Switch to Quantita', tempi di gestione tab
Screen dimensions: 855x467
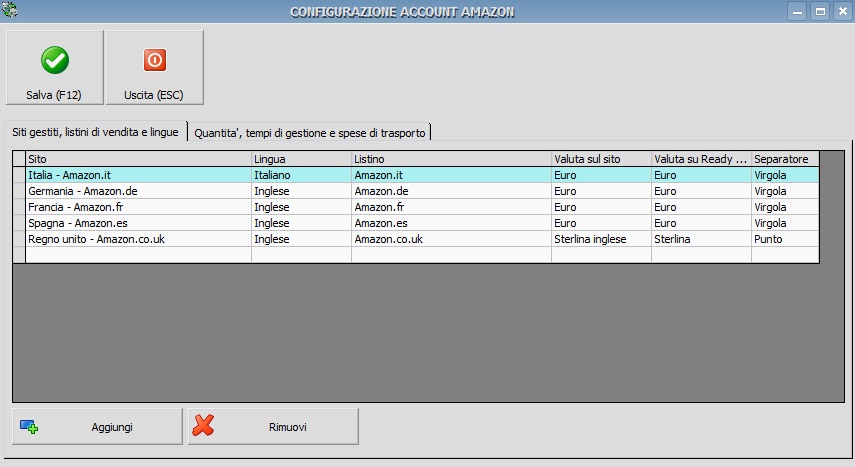coord(310,133)
